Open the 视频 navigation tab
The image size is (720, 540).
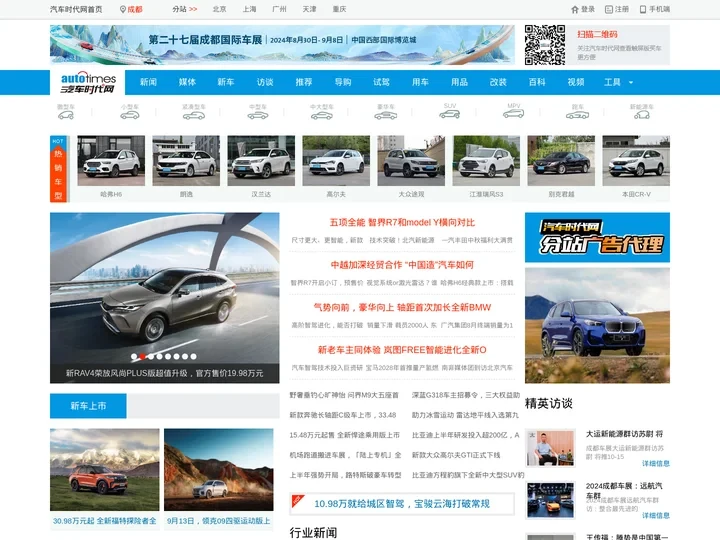click(576, 82)
